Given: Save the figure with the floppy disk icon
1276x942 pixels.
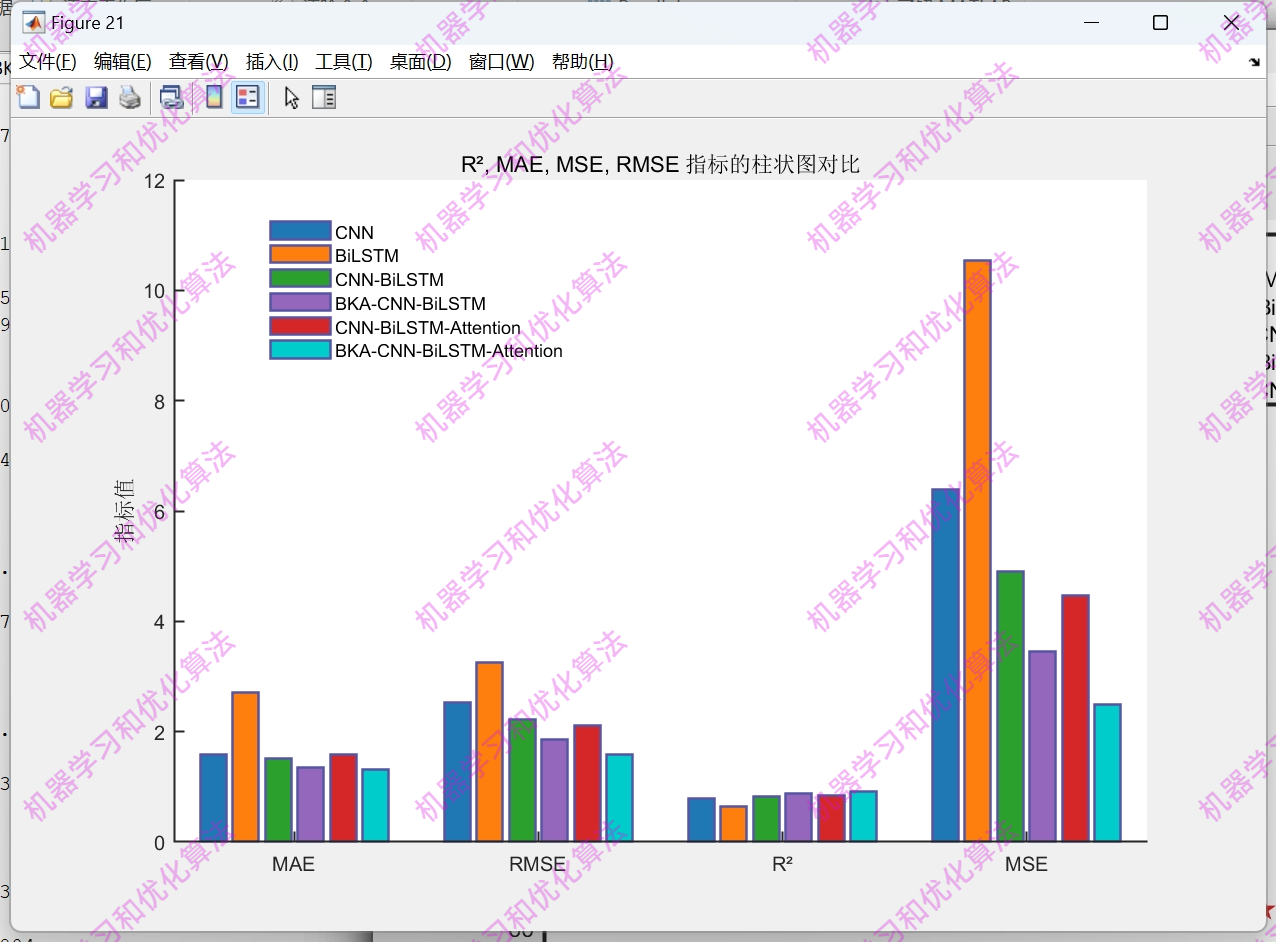Looking at the screenshot, I should pos(96,97).
